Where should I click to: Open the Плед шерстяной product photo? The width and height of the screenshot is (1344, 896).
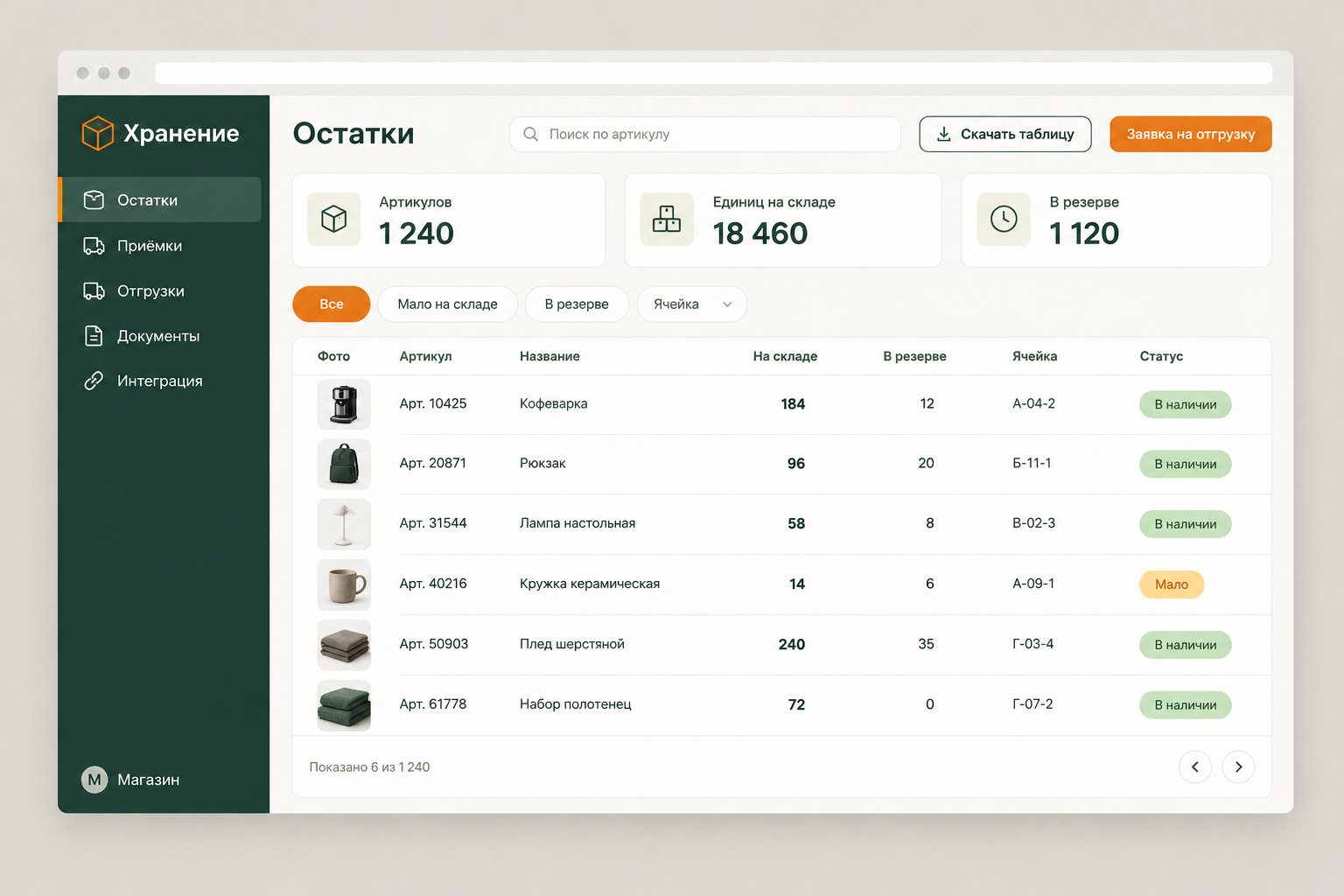pos(344,645)
